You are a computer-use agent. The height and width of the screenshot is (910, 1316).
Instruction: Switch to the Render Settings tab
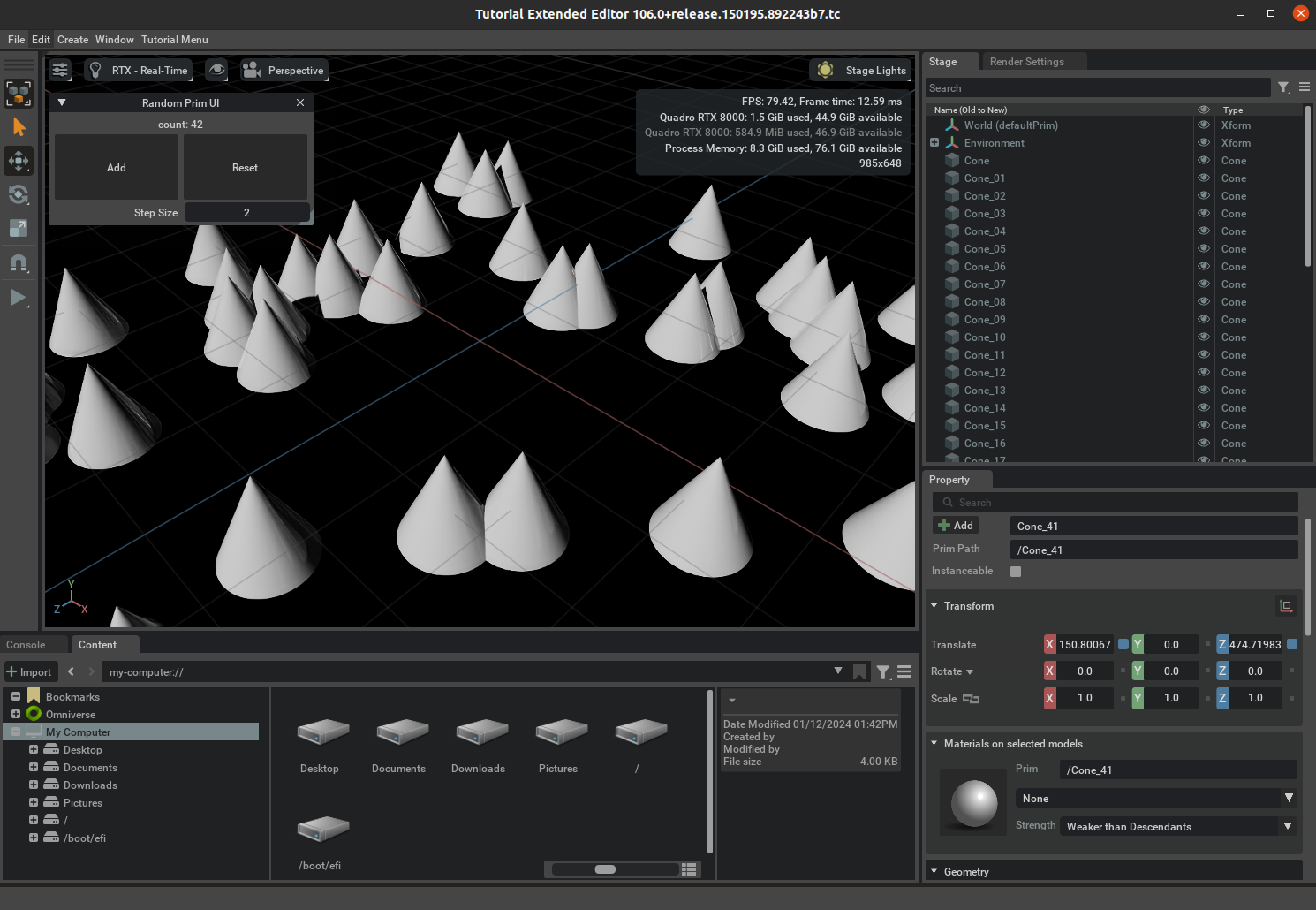click(1026, 62)
